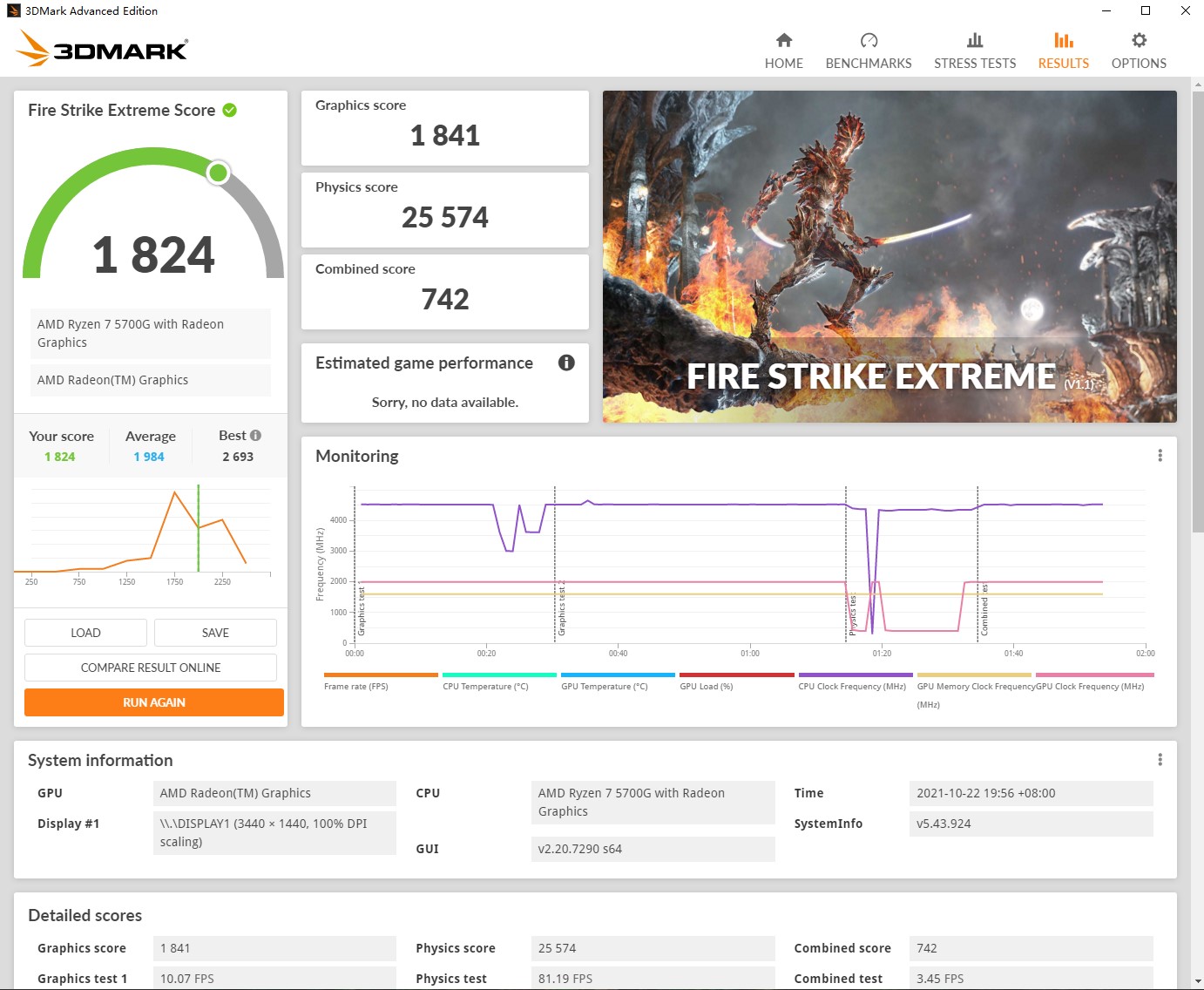Screen dimensions: 1204x990
Task: Click the info icon for estimated game performance
Action: click(x=566, y=363)
